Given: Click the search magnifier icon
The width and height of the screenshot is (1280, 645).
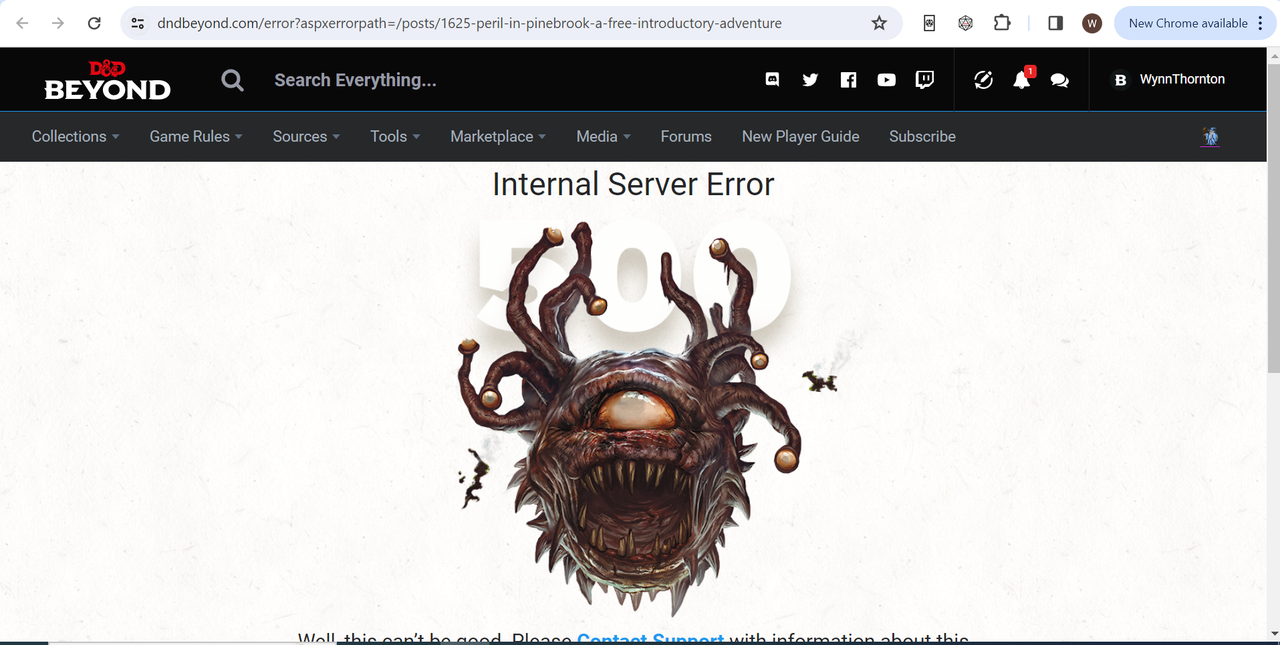Looking at the screenshot, I should (232, 80).
